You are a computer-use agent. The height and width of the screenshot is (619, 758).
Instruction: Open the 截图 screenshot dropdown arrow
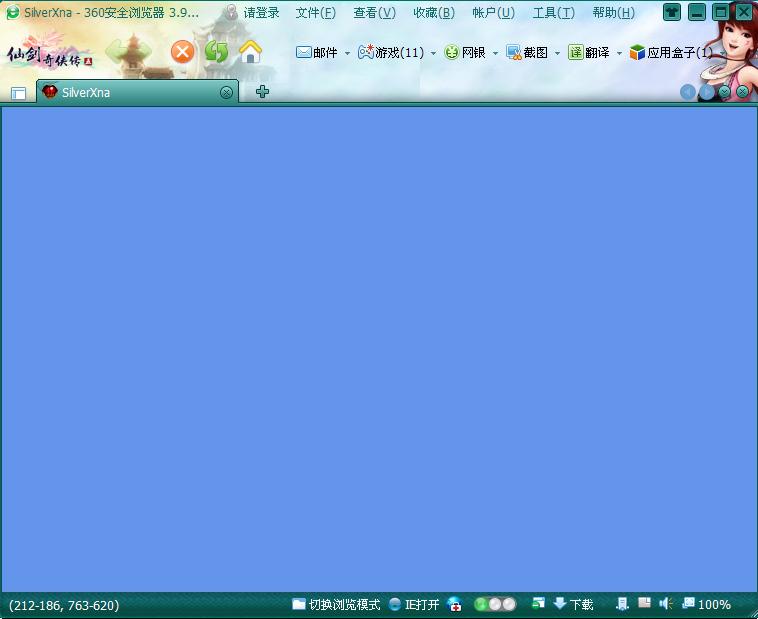557,53
